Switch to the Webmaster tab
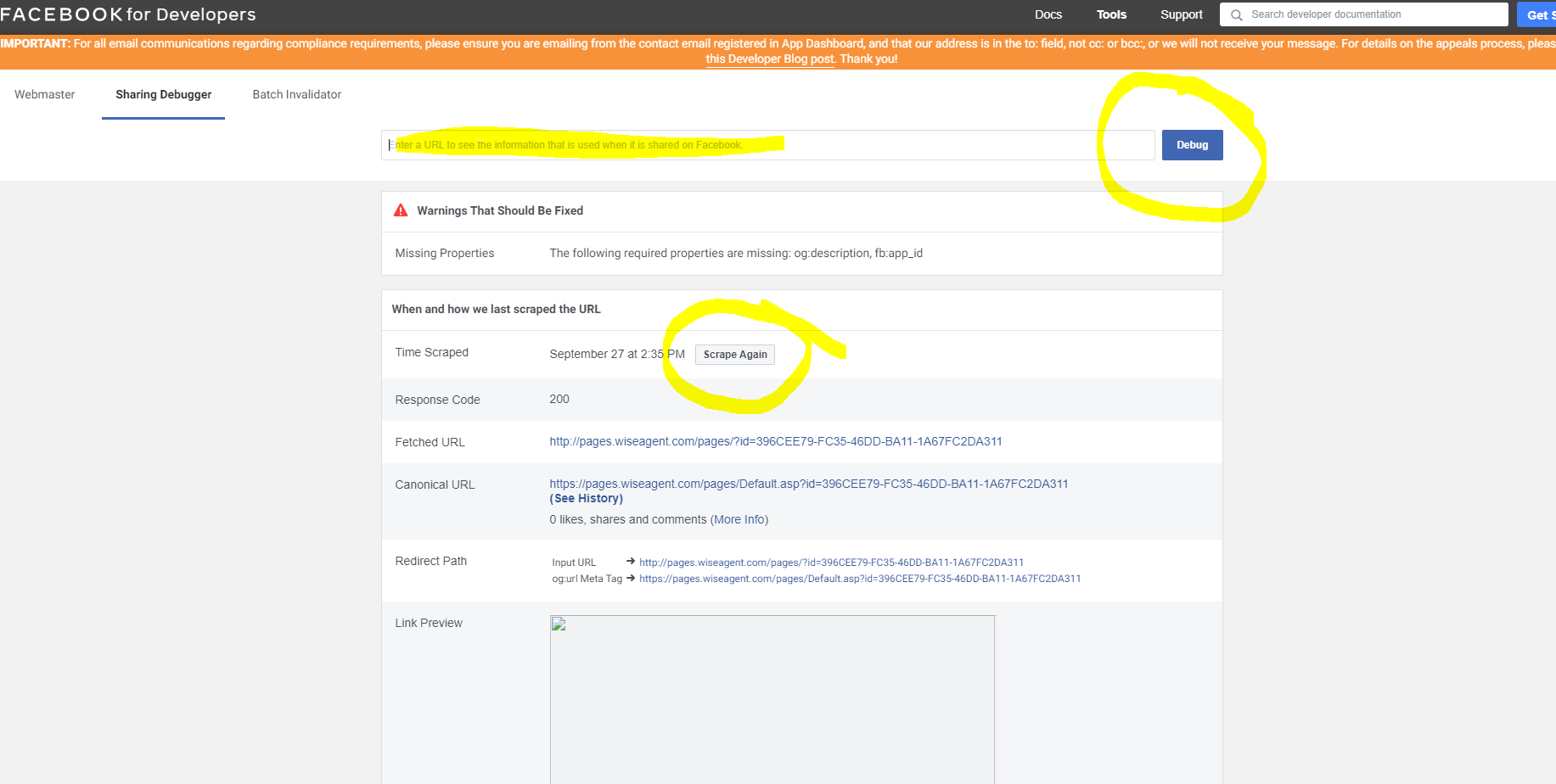 (44, 94)
